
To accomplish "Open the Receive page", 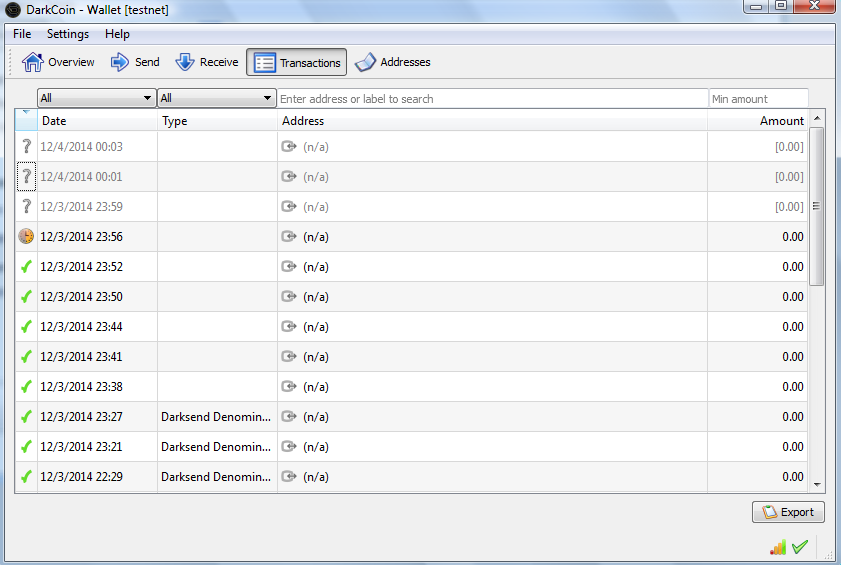I will (206, 62).
